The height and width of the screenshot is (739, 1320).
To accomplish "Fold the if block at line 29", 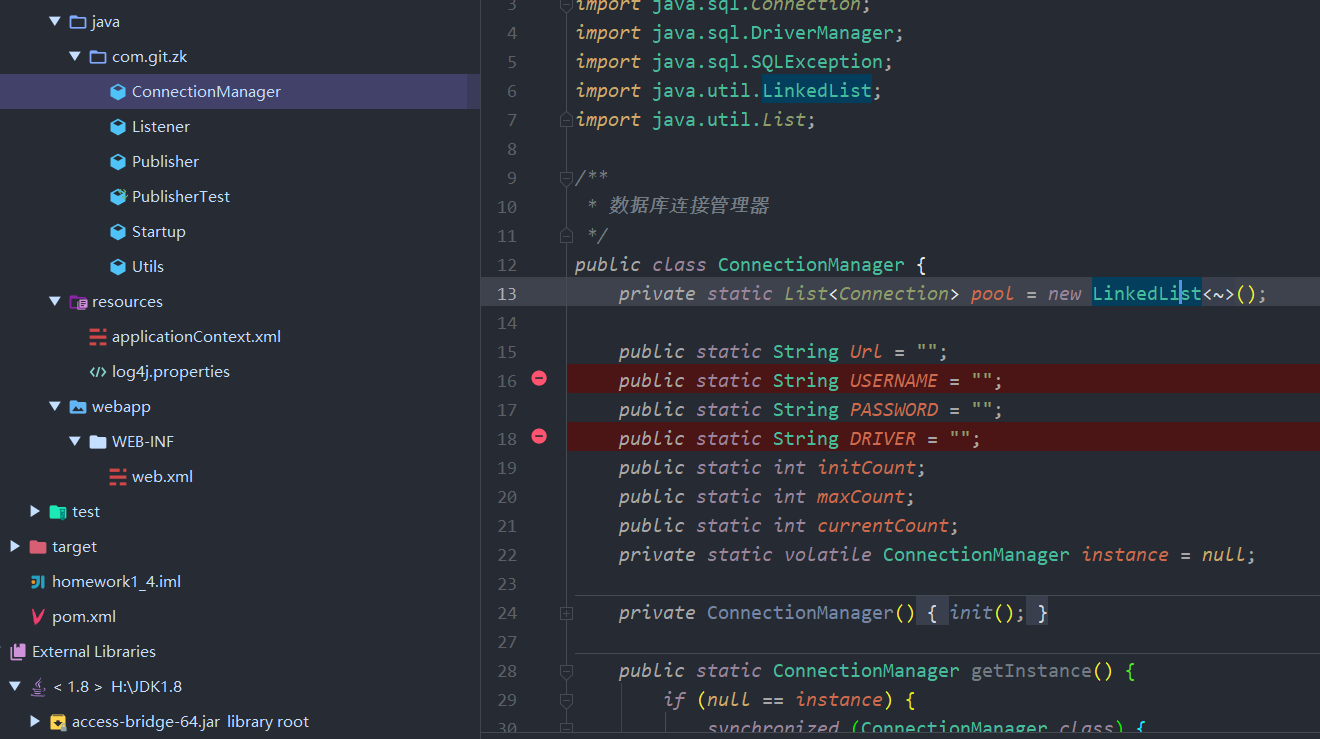I will coord(566,700).
